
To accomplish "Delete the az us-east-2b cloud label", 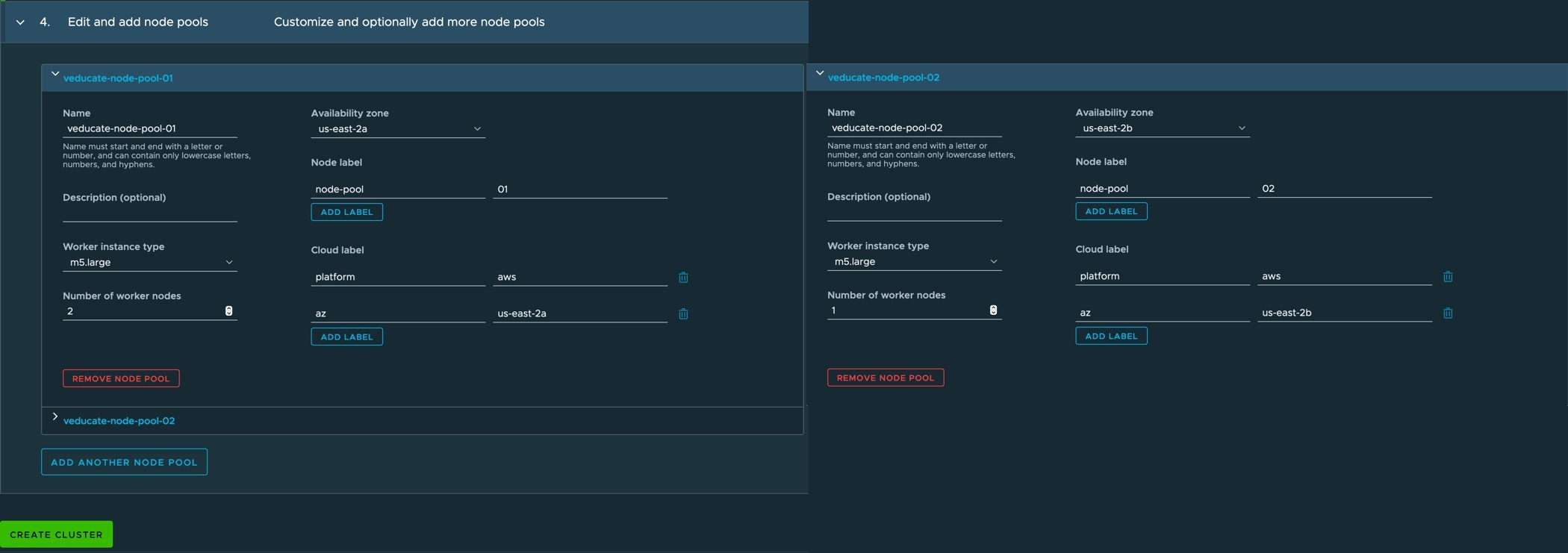I will [x=1448, y=313].
